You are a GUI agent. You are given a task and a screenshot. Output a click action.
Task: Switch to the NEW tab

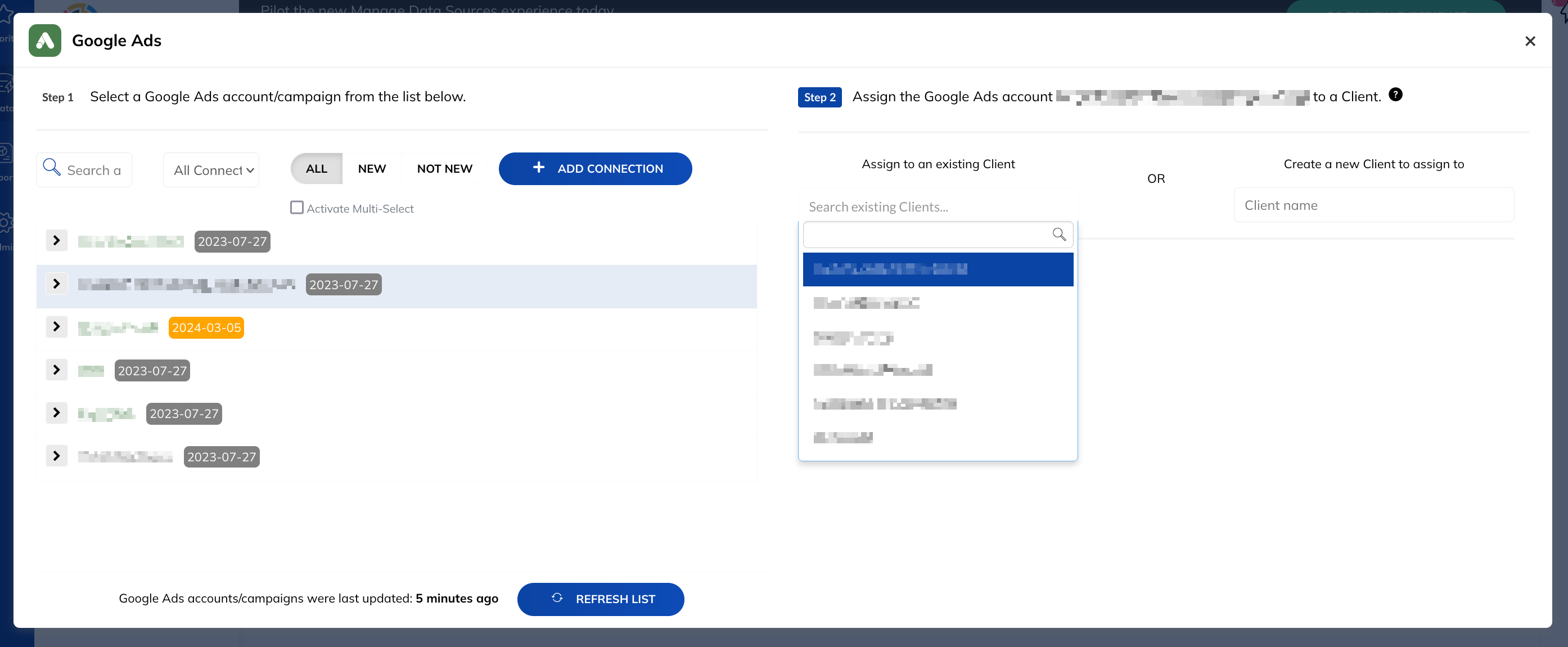(372, 168)
